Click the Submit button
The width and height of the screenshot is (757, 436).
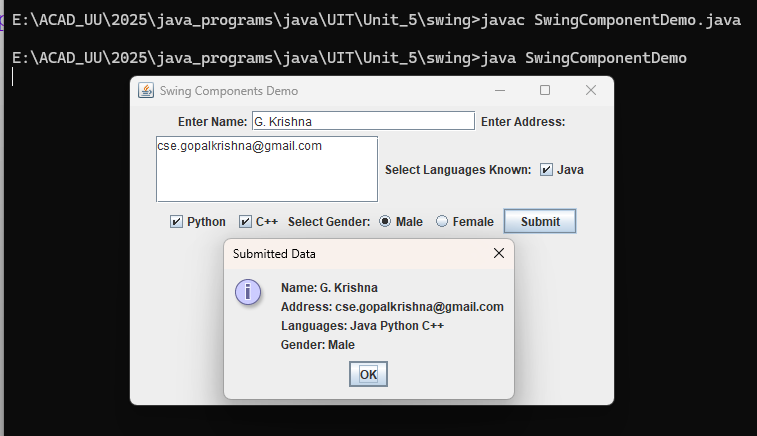[540, 221]
